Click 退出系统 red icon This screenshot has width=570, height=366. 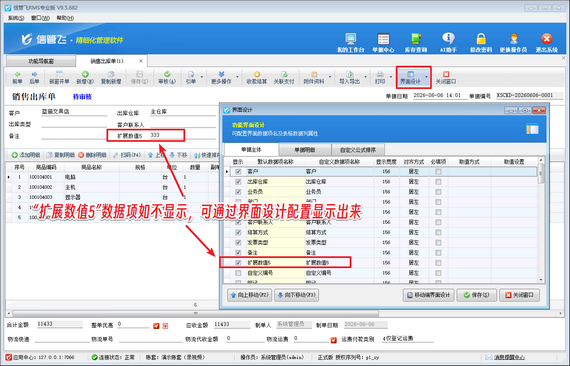click(x=546, y=43)
